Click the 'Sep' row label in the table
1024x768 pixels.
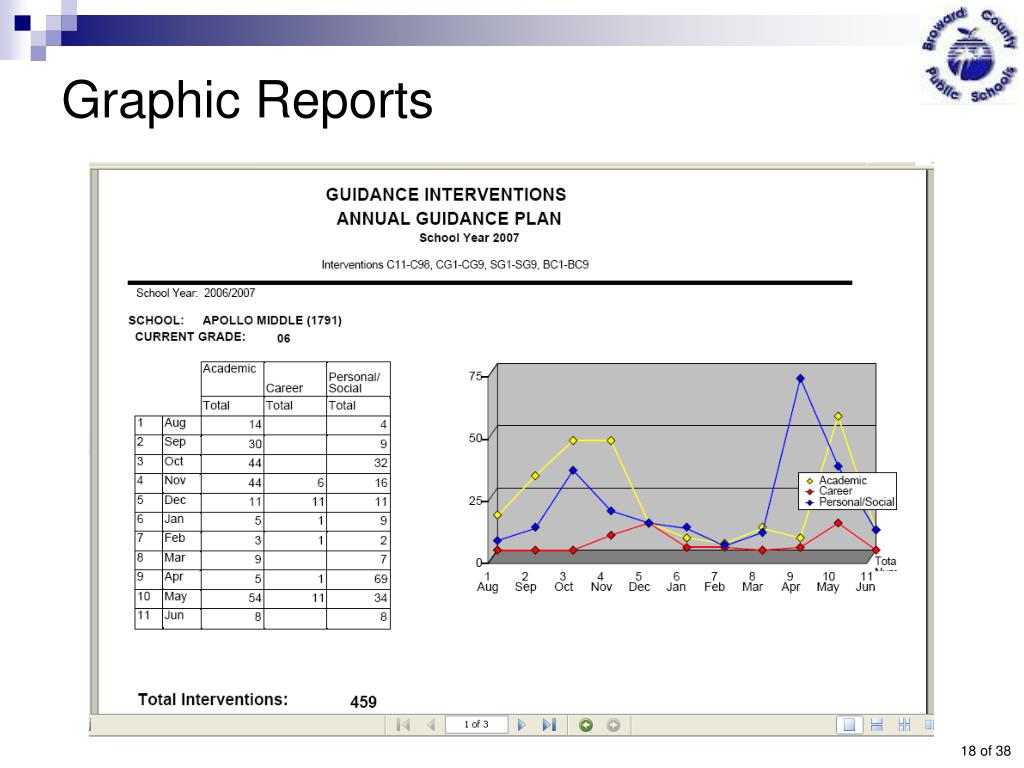click(x=175, y=441)
